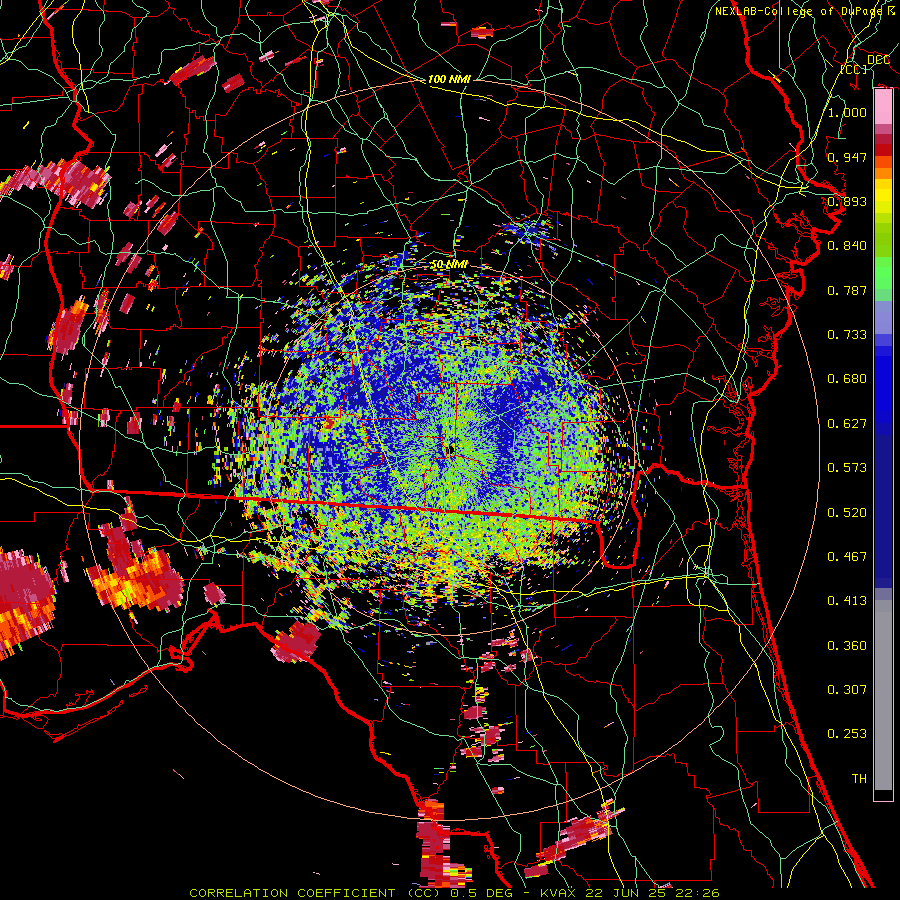Select the 0.307 scale value
Image resolution: width=900 pixels, height=900 pixels.
click(847, 690)
